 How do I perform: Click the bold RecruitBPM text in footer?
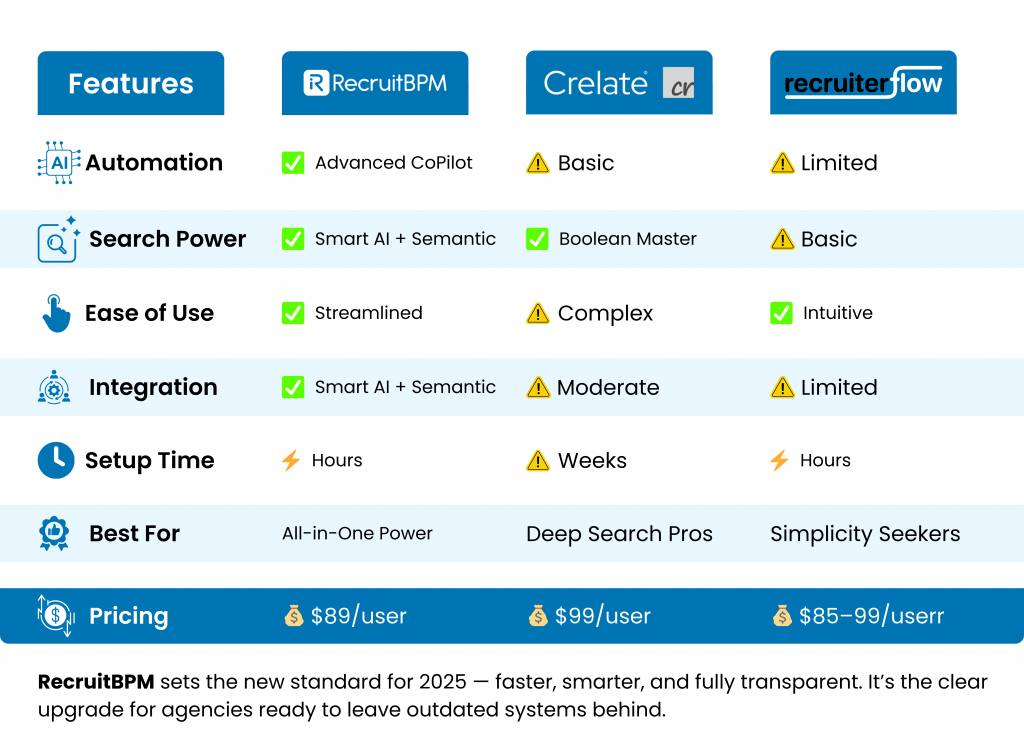pyautogui.click(x=94, y=683)
